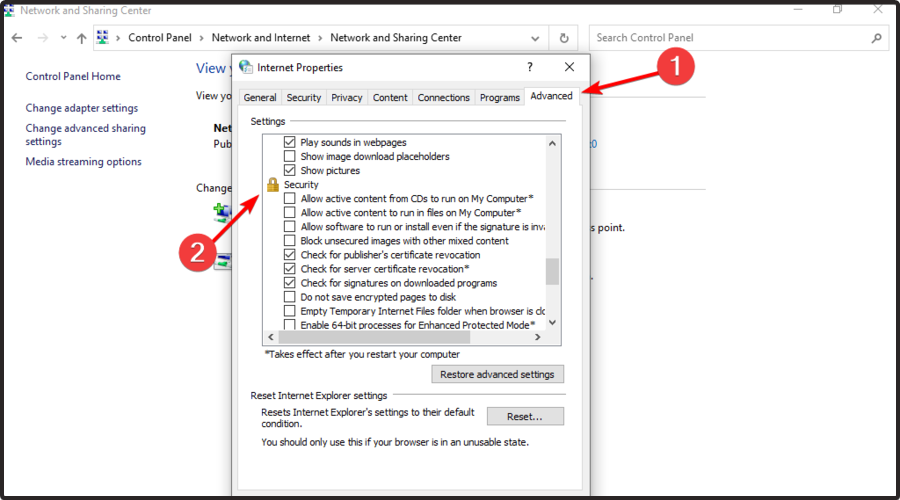Click the Network and Sharing Center title icon
Image resolution: width=900 pixels, height=500 pixels.
(x=9, y=10)
